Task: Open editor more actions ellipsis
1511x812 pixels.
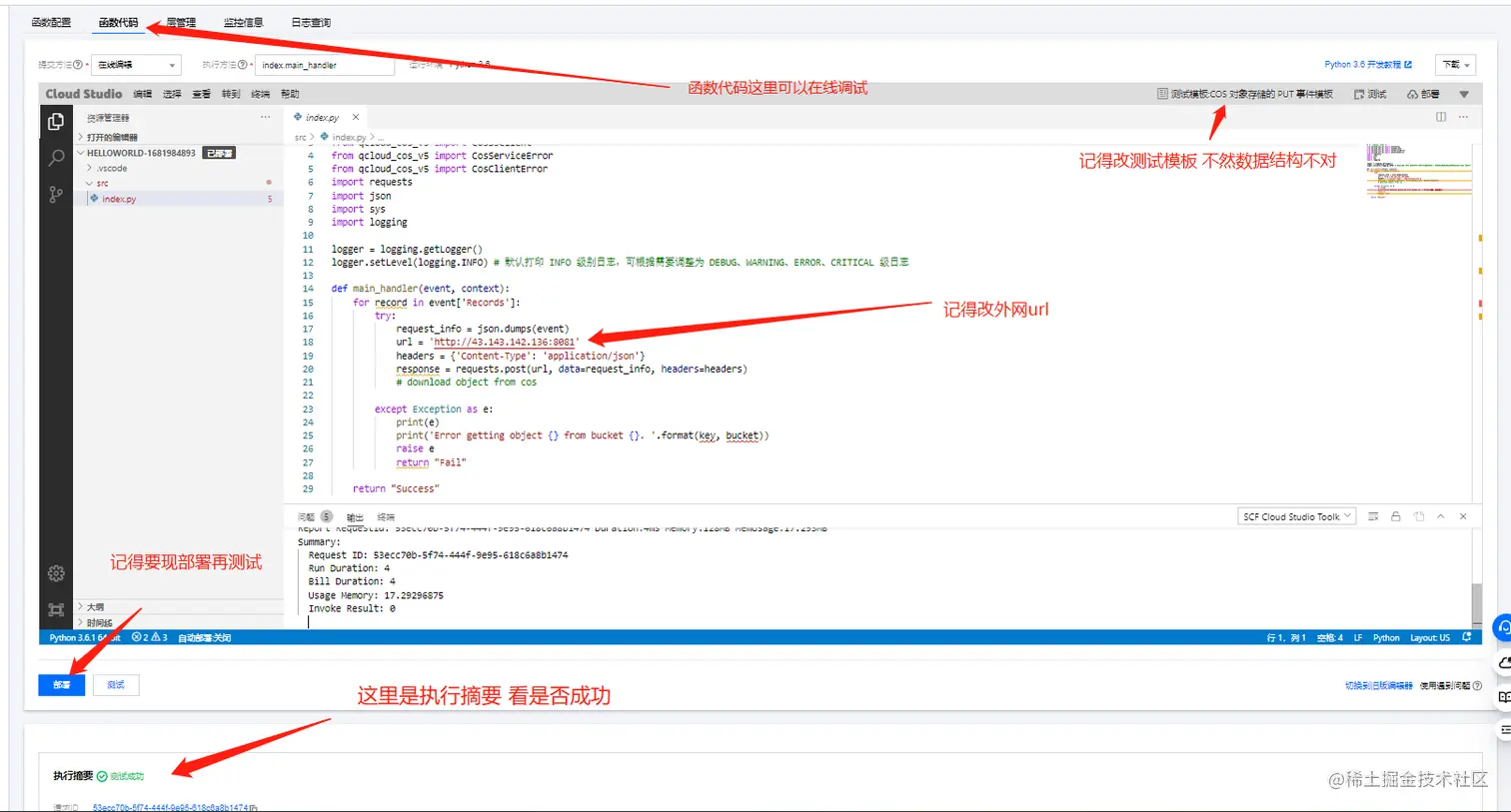Action: [1463, 117]
